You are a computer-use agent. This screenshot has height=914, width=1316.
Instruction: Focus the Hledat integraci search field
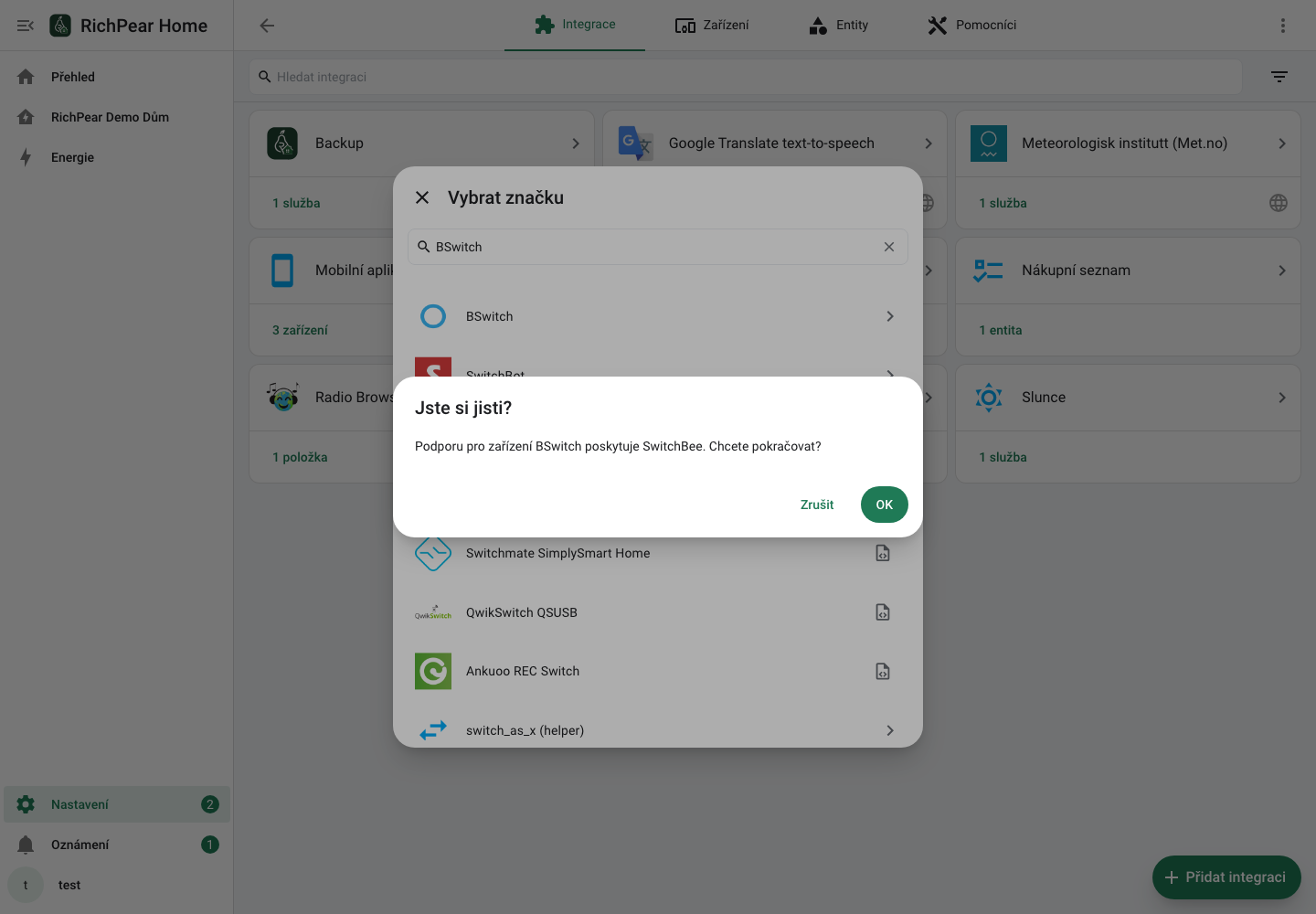pyautogui.click(x=746, y=77)
